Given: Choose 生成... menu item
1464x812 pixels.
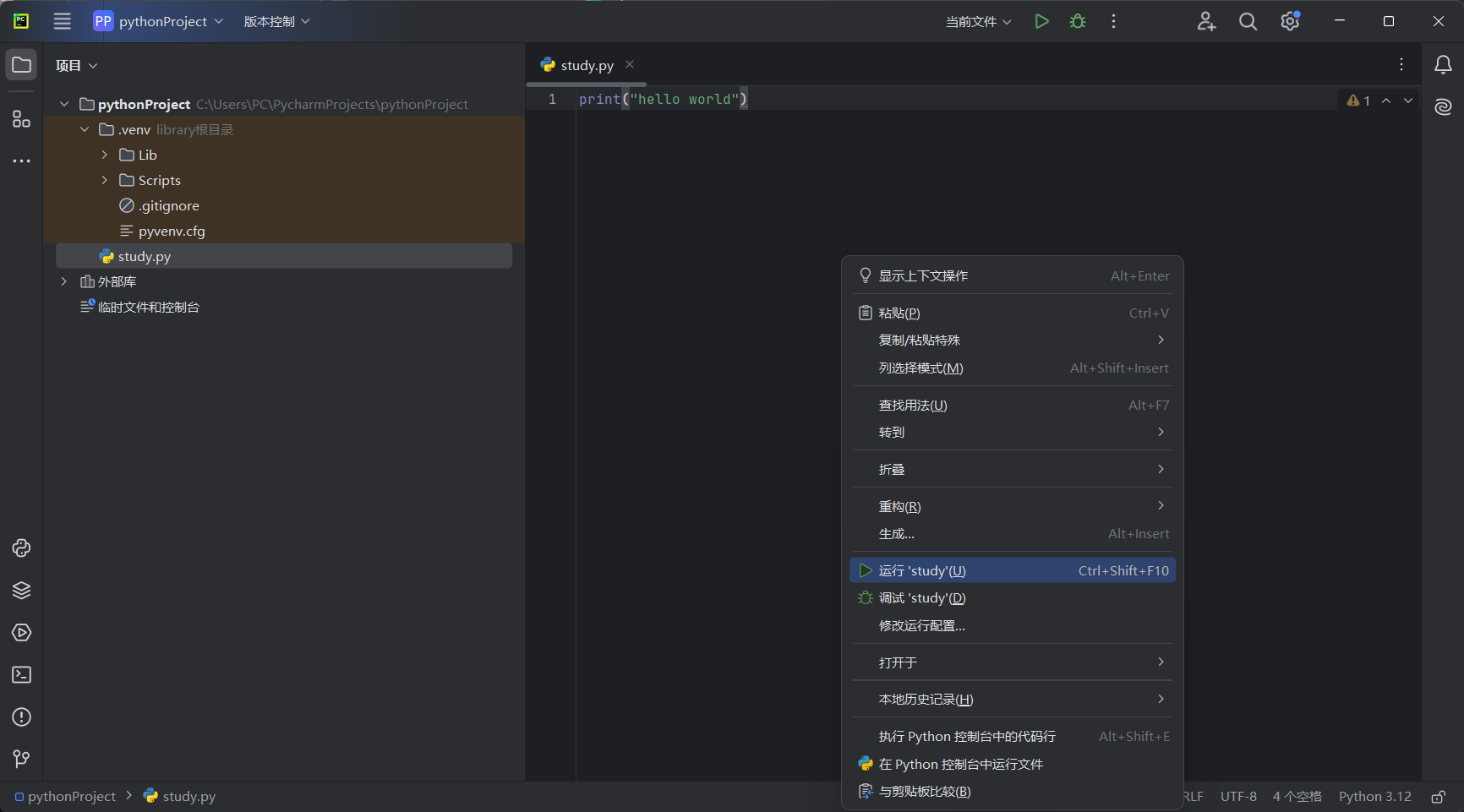Looking at the screenshot, I should tap(1013, 533).
